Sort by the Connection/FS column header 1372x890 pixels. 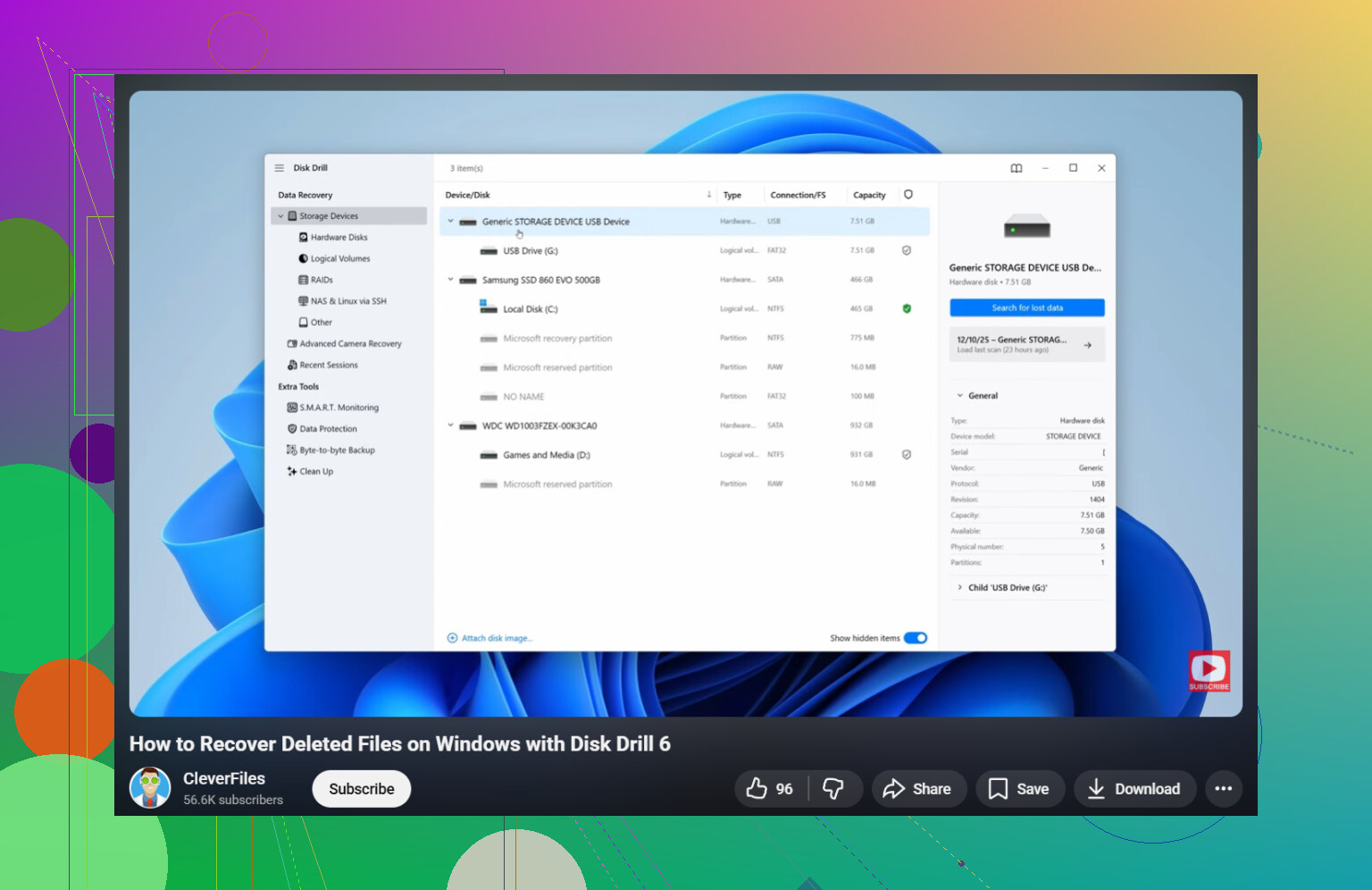click(799, 195)
